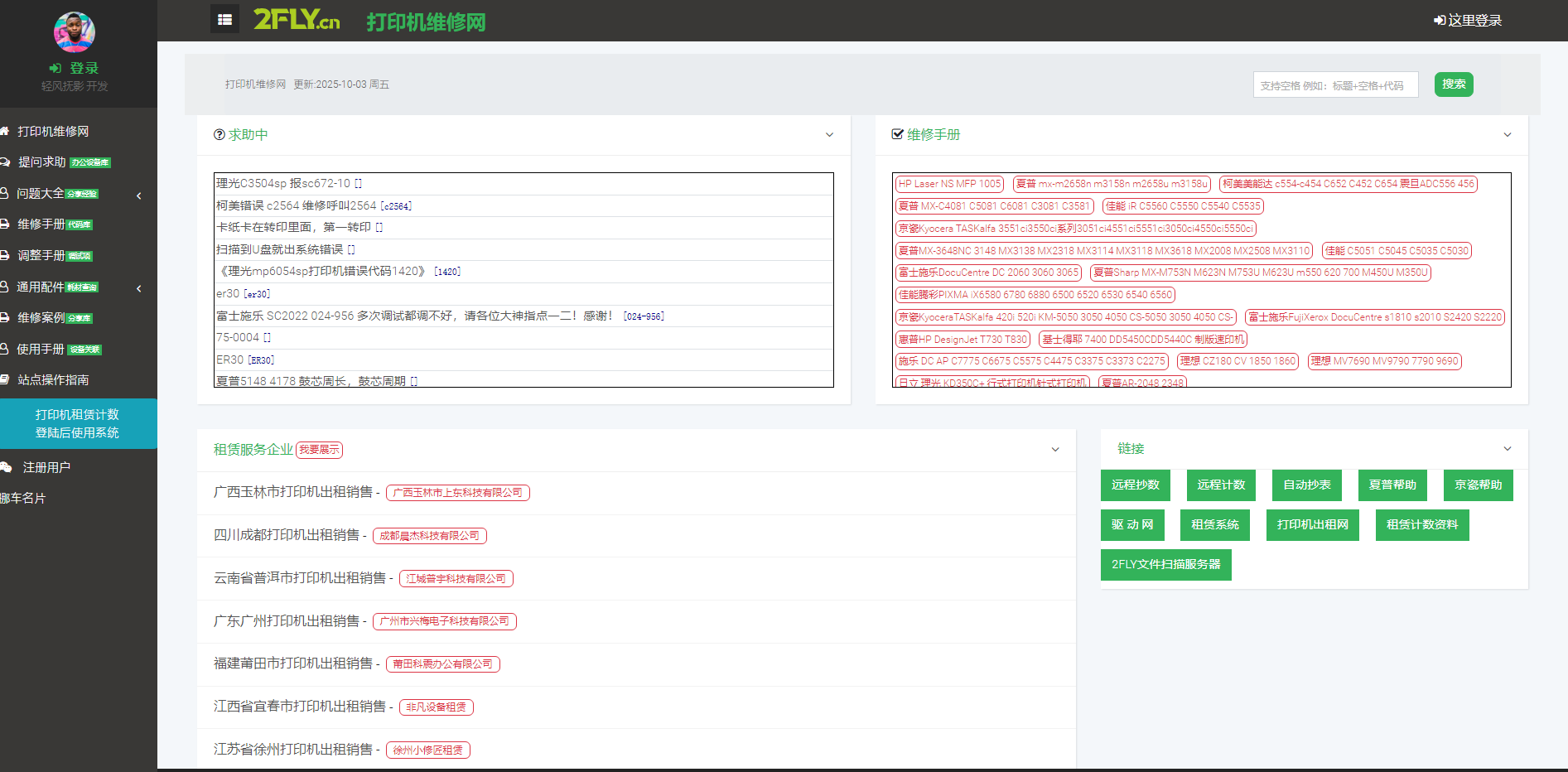Open 维修案例 from the sidebar menu
The image size is (1568, 772).
point(41,318)
